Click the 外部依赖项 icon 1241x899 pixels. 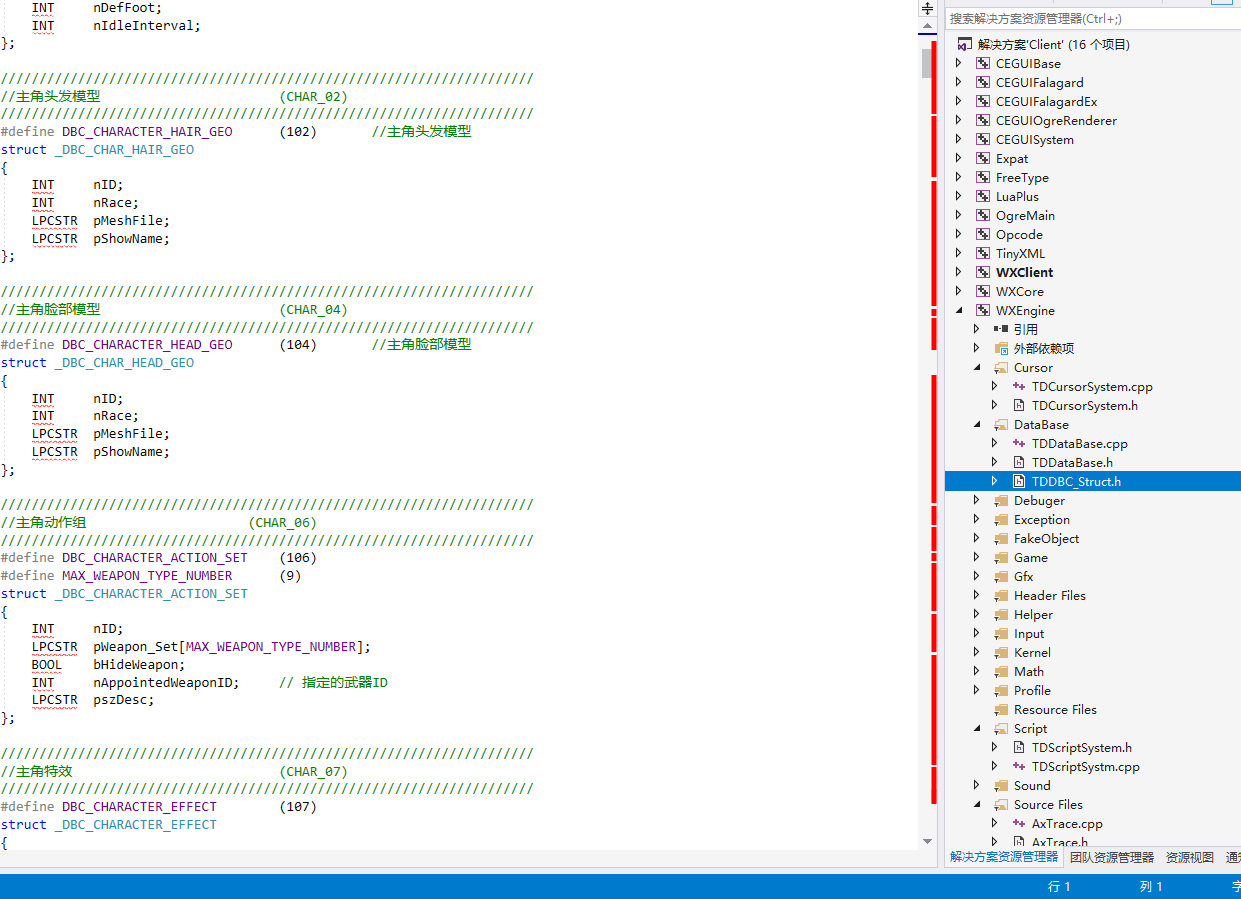tap(1001, 349)
